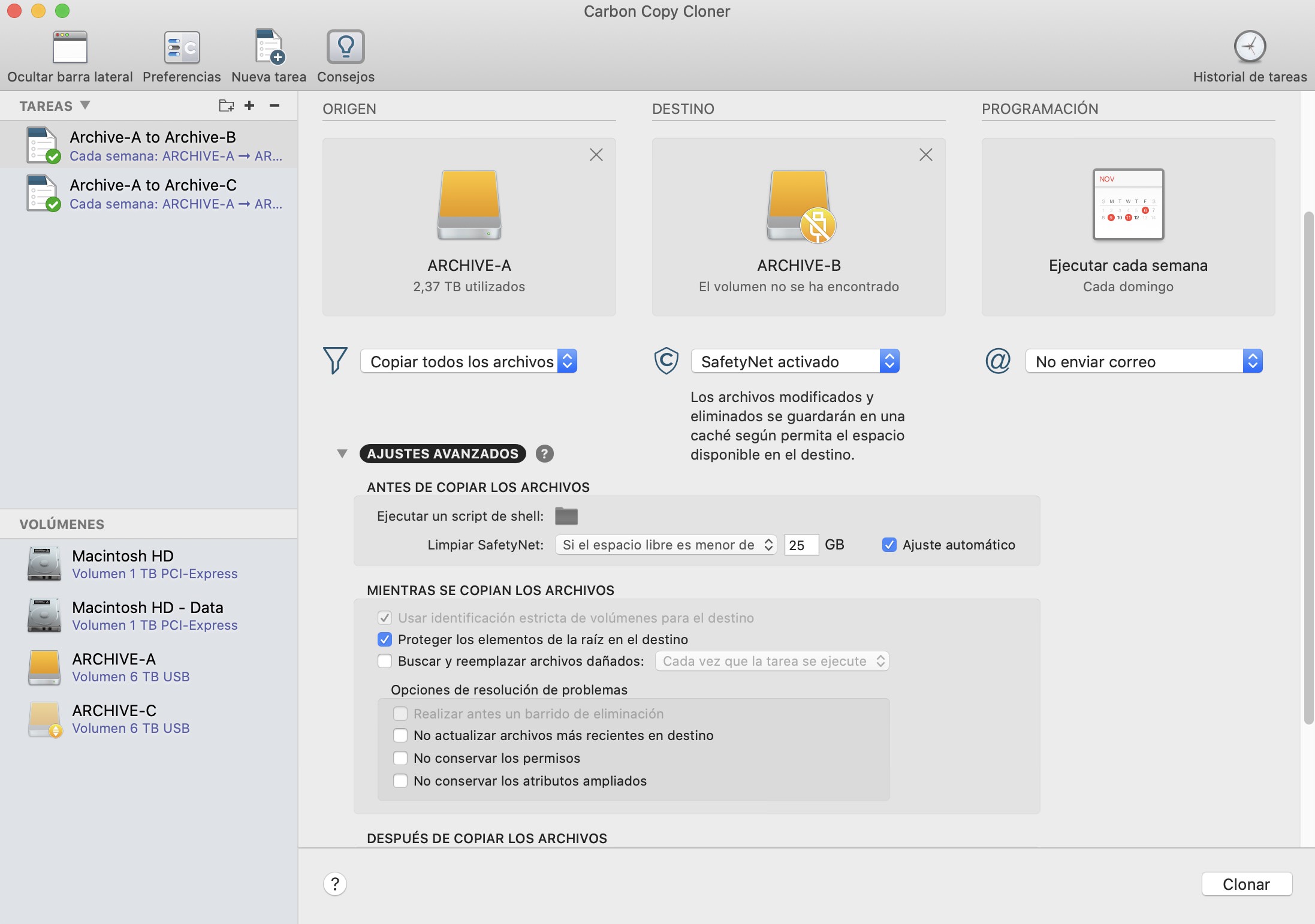Viewport: 1315px width, 924px height.
Task: Select task Archive-A to Archive-C
Action: (x=149, y=193)
